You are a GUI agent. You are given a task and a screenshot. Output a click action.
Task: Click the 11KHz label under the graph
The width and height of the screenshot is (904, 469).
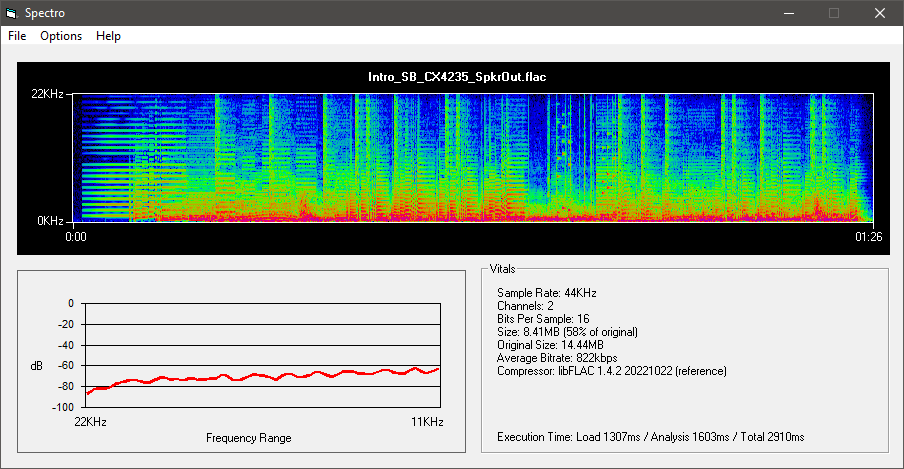(x=427, y=422)
